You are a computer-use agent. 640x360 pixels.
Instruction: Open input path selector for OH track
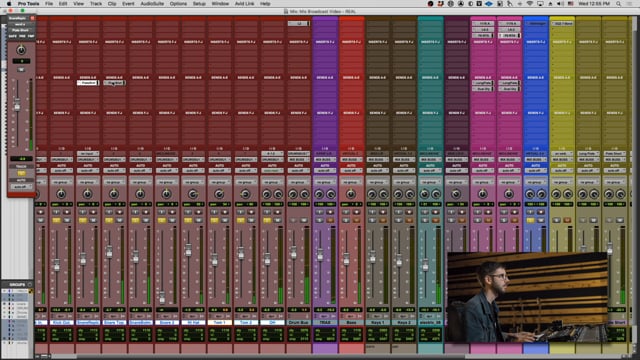(272, 154)
